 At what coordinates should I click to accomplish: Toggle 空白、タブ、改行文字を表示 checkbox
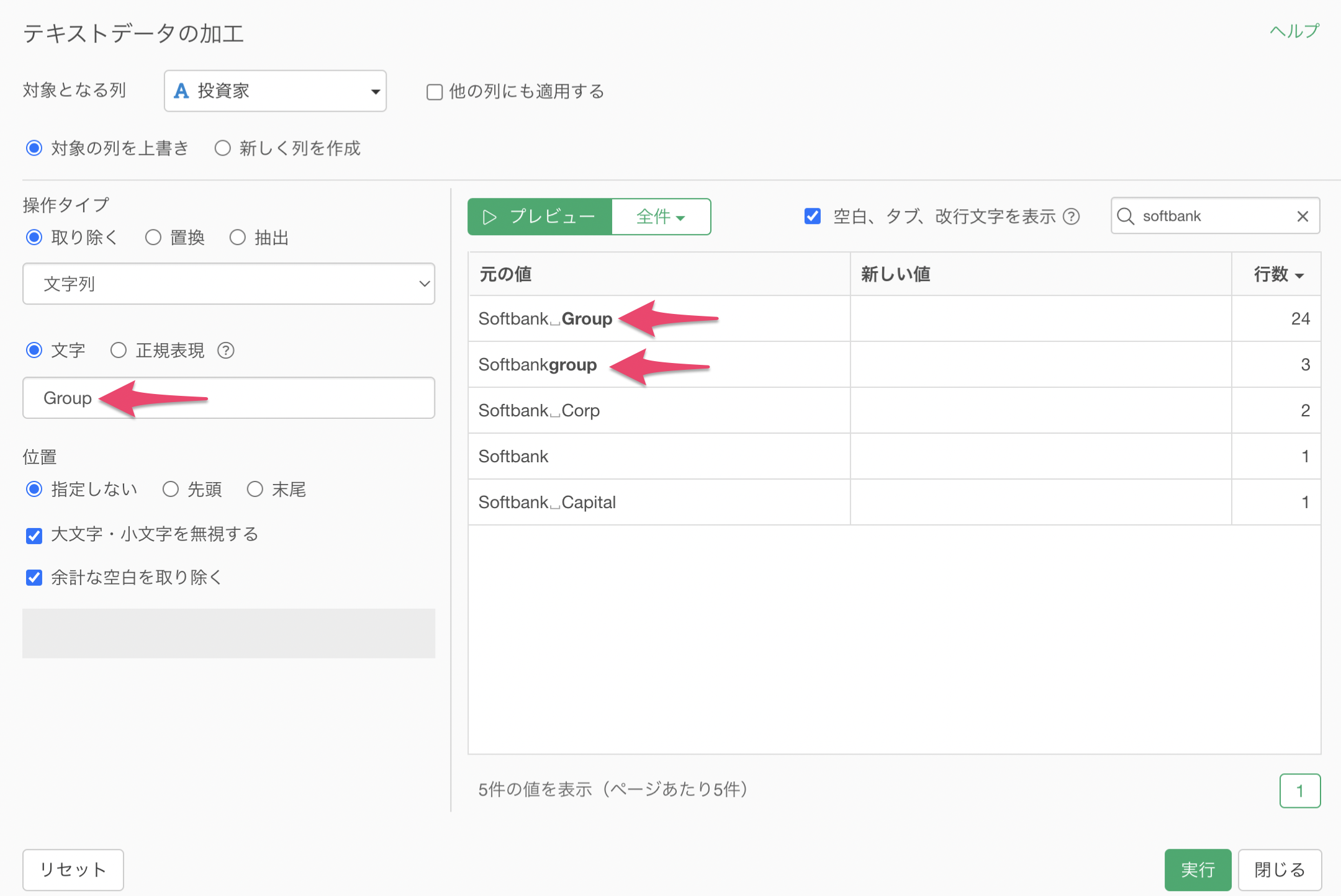813,216
